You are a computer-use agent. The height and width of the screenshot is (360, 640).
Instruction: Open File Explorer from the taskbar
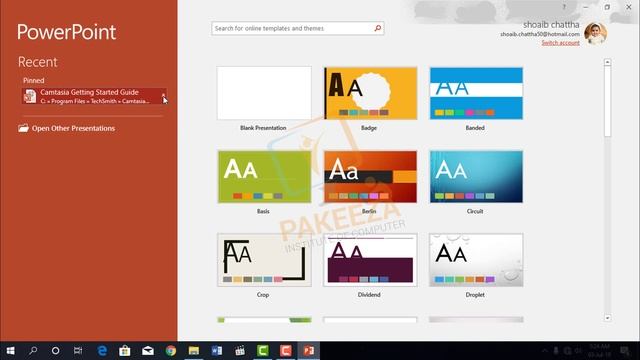tap(194, 351)
